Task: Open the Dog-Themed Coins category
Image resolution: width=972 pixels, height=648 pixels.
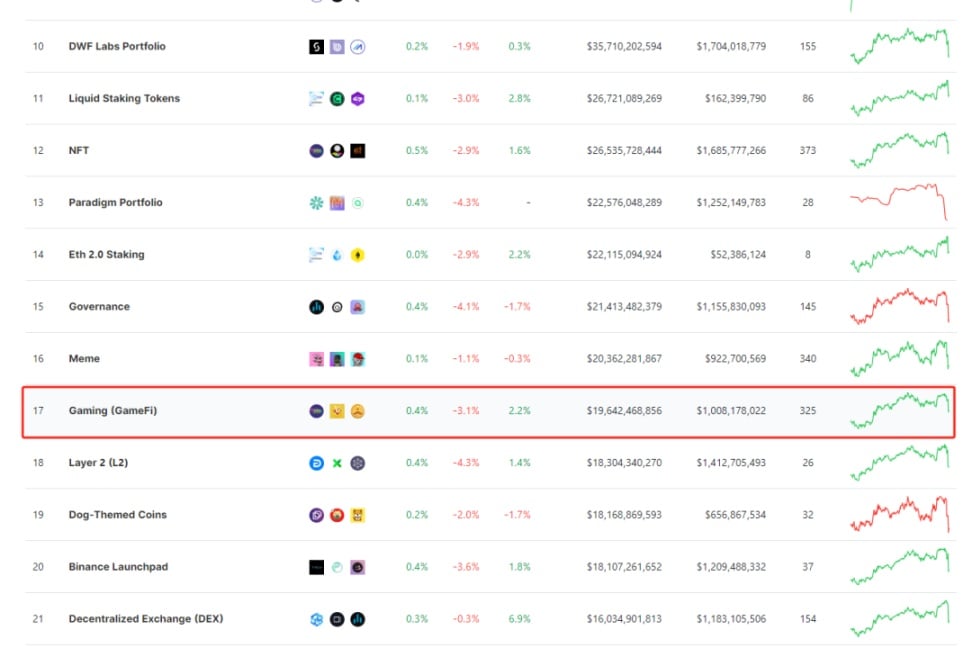Action: (x=117, y=515)
